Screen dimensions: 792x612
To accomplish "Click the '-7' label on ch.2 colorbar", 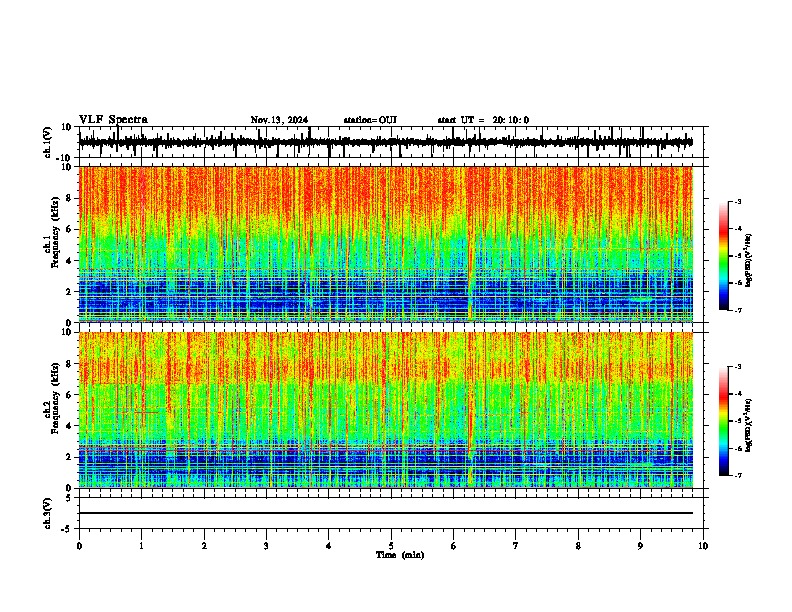I will click(x=738, y=475).
